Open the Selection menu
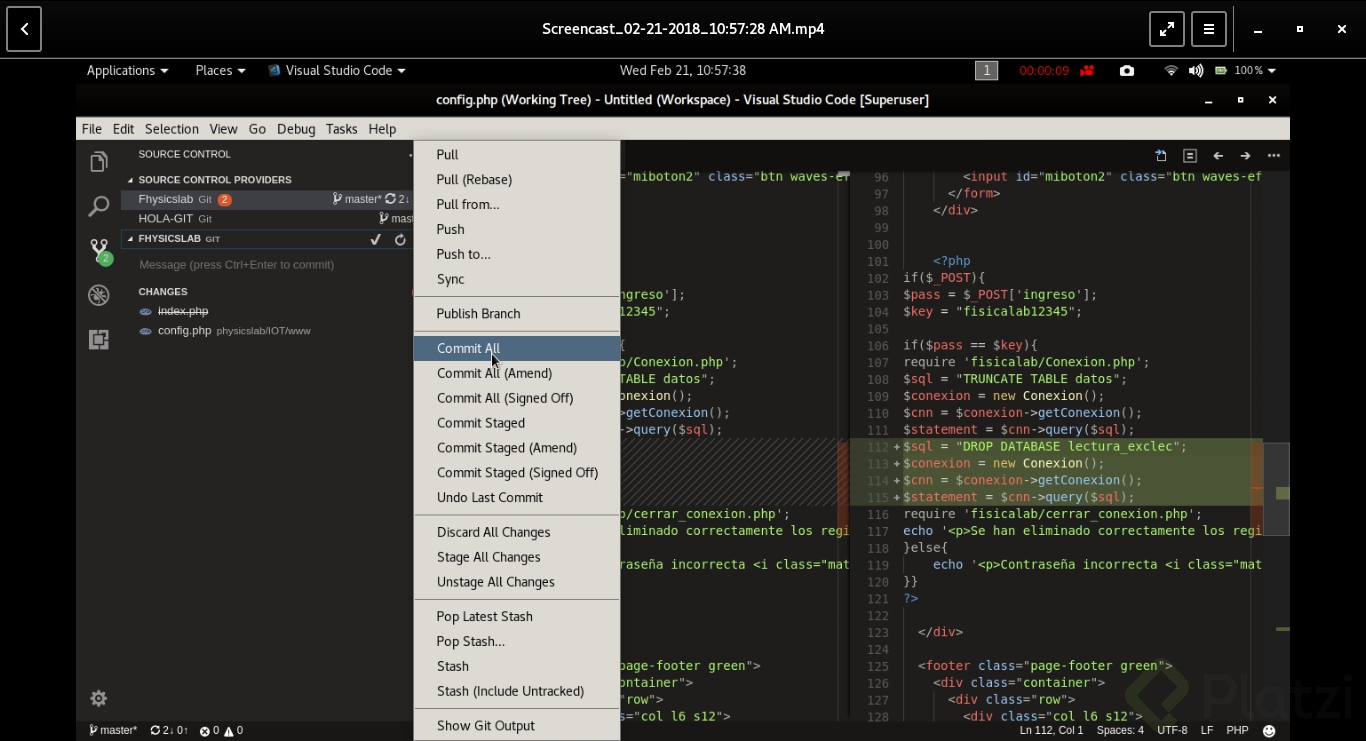Viewport: 1366px width, 741px height. pyautogui.click(x=172, y=129)
